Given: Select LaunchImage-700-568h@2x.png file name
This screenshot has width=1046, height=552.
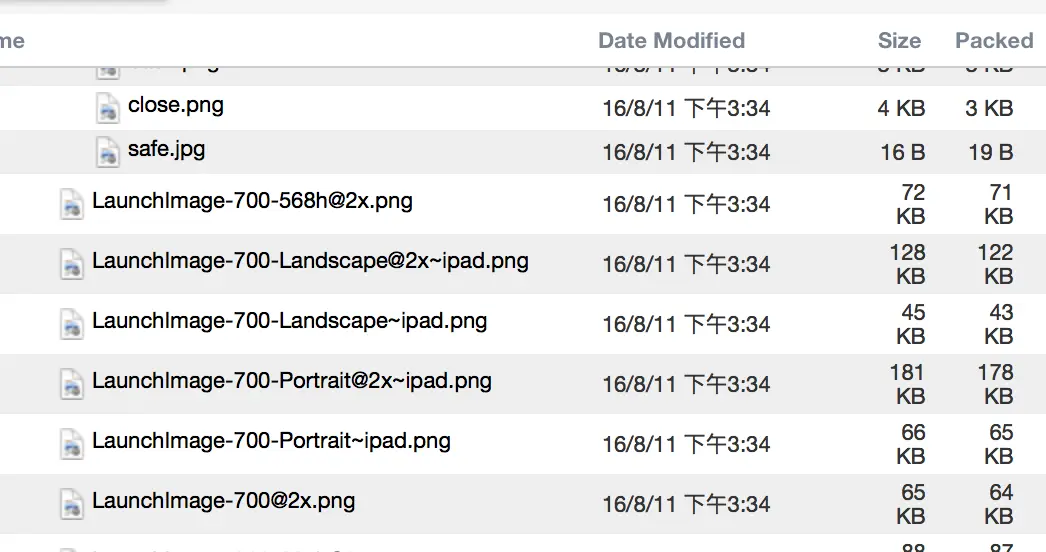Looking at the screenshot, I should coord(252,201).
